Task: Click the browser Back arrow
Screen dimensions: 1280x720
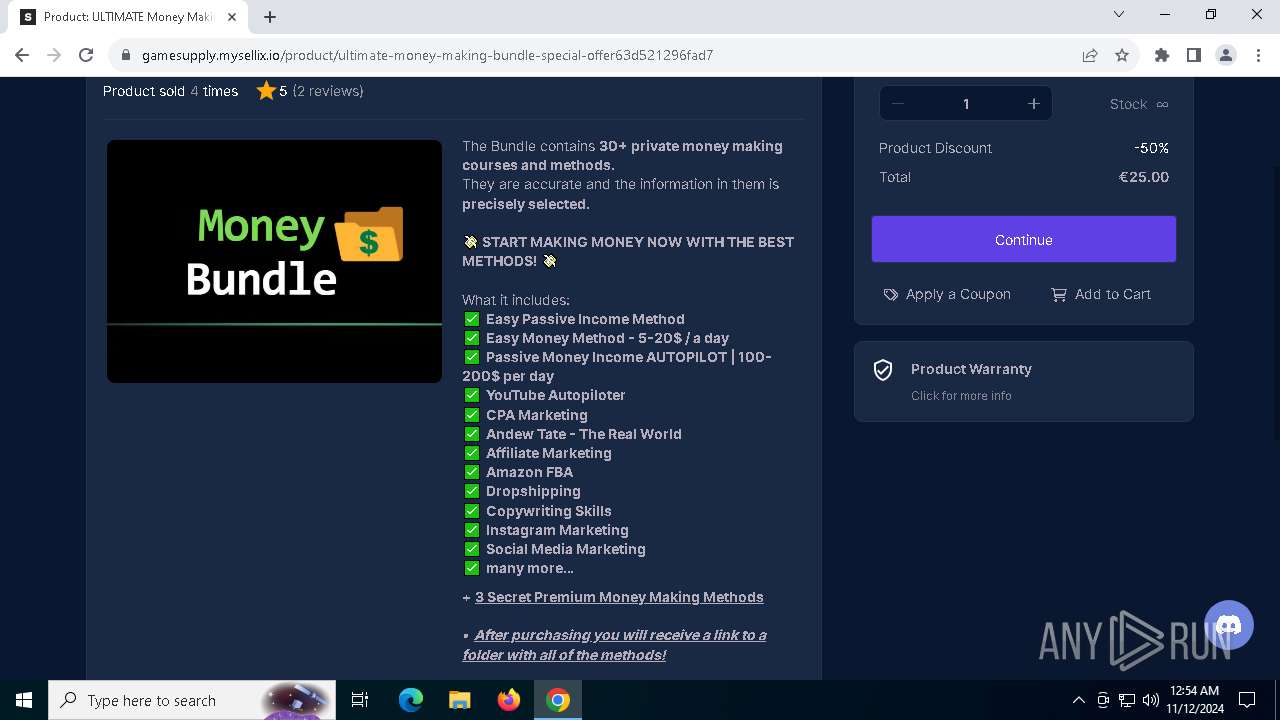Action: tap(22, 55)
